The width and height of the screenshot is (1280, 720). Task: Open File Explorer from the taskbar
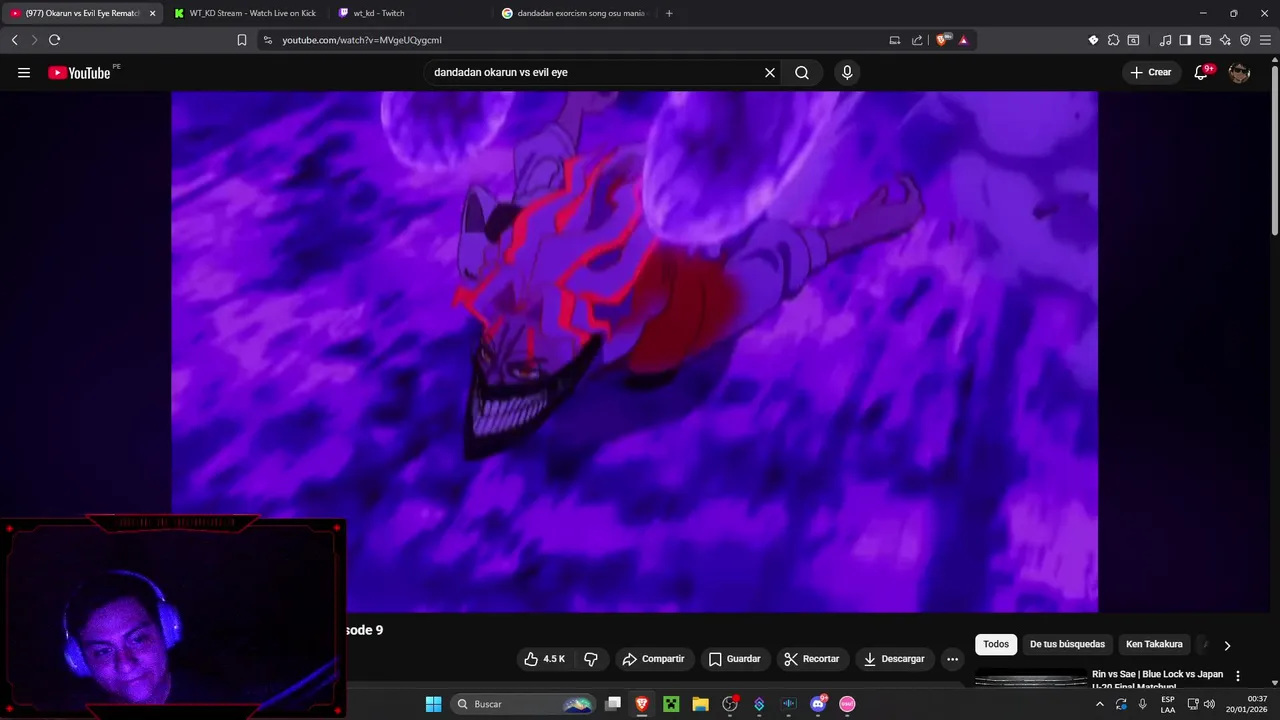(x=700, y=704)
